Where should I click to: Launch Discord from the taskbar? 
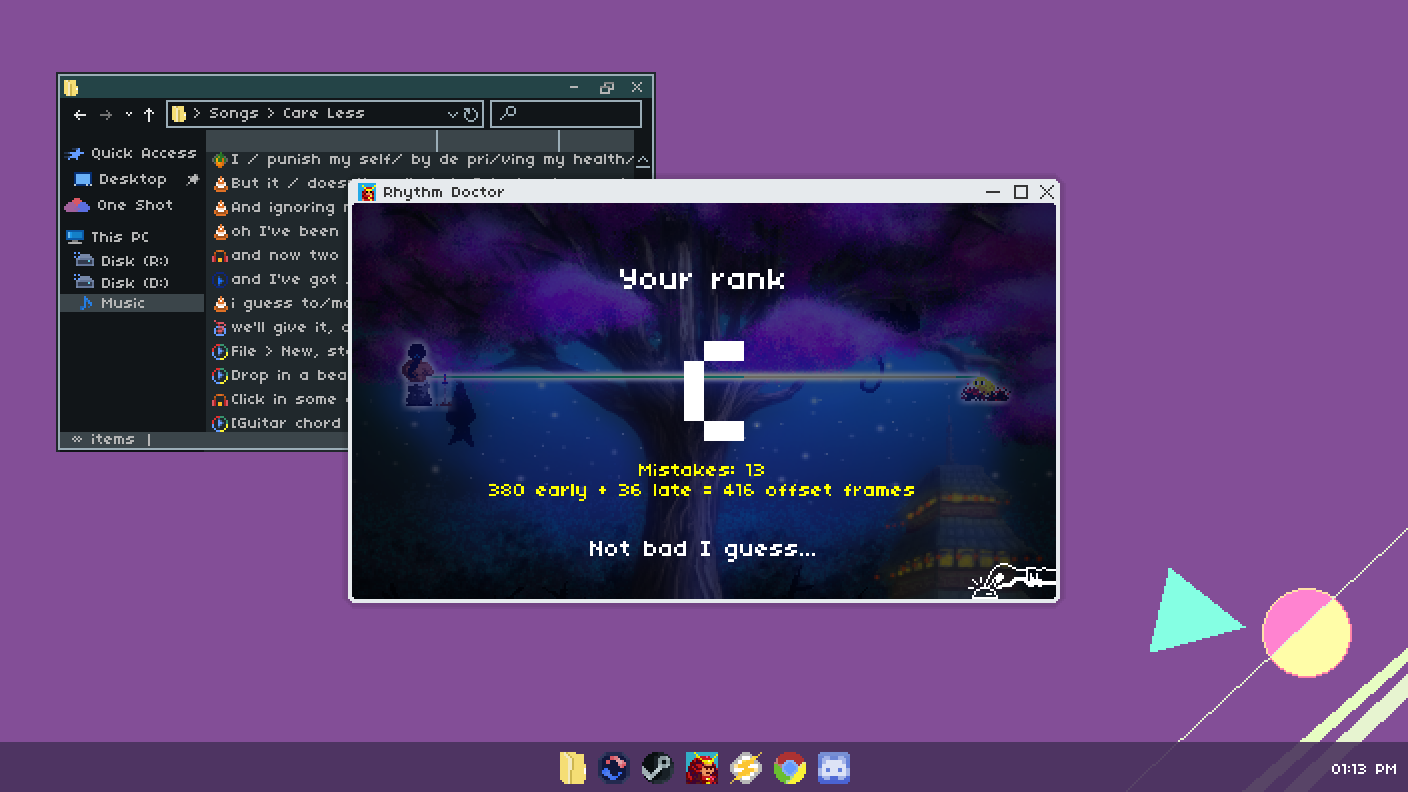tap(834, 768)
